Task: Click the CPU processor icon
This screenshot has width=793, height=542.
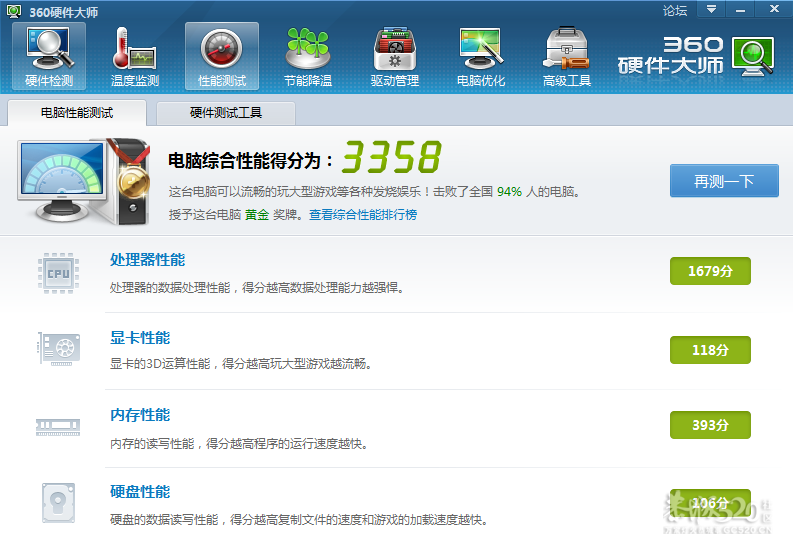Action: pyautogui.click(x=58, y=273)
